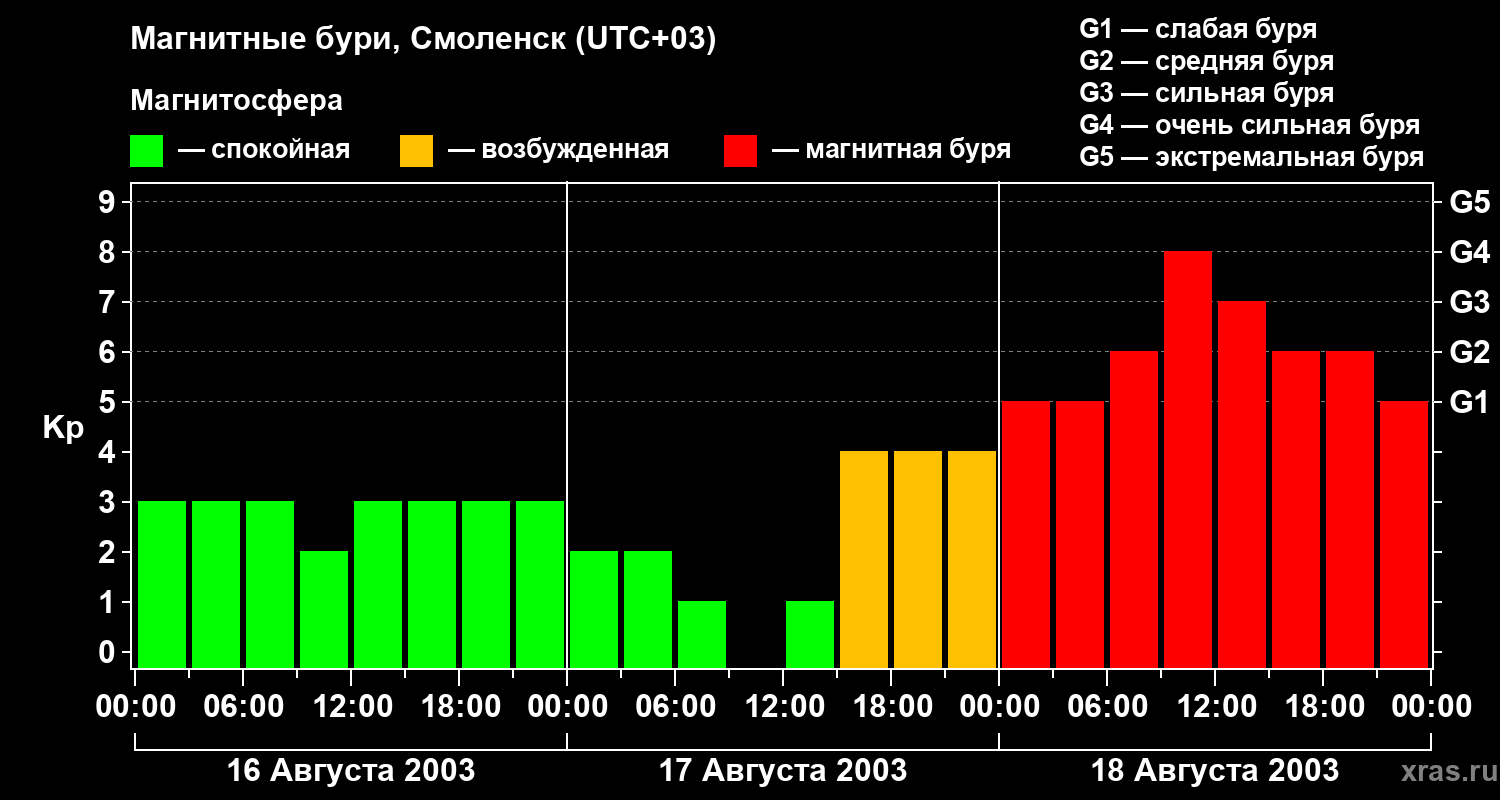Click the 'Kp' axis label

point(63,428)
